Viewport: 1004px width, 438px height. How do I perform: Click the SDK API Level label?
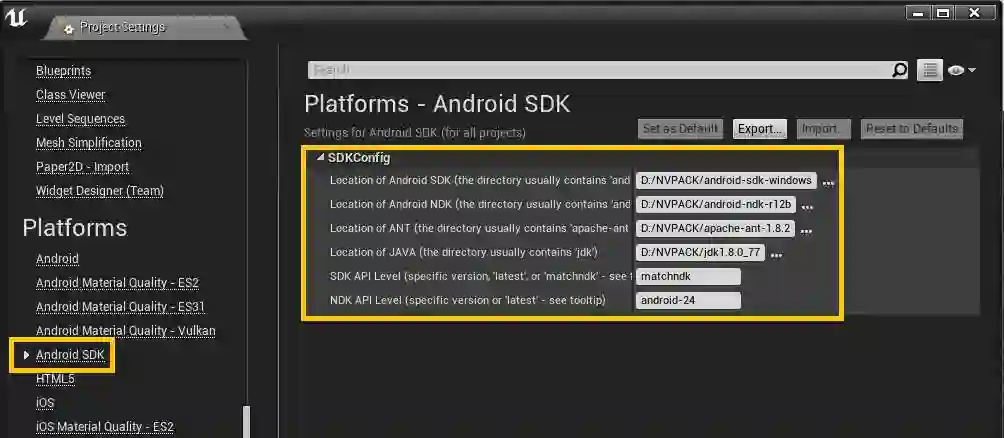pyautogui.click(x=481, y=276)
